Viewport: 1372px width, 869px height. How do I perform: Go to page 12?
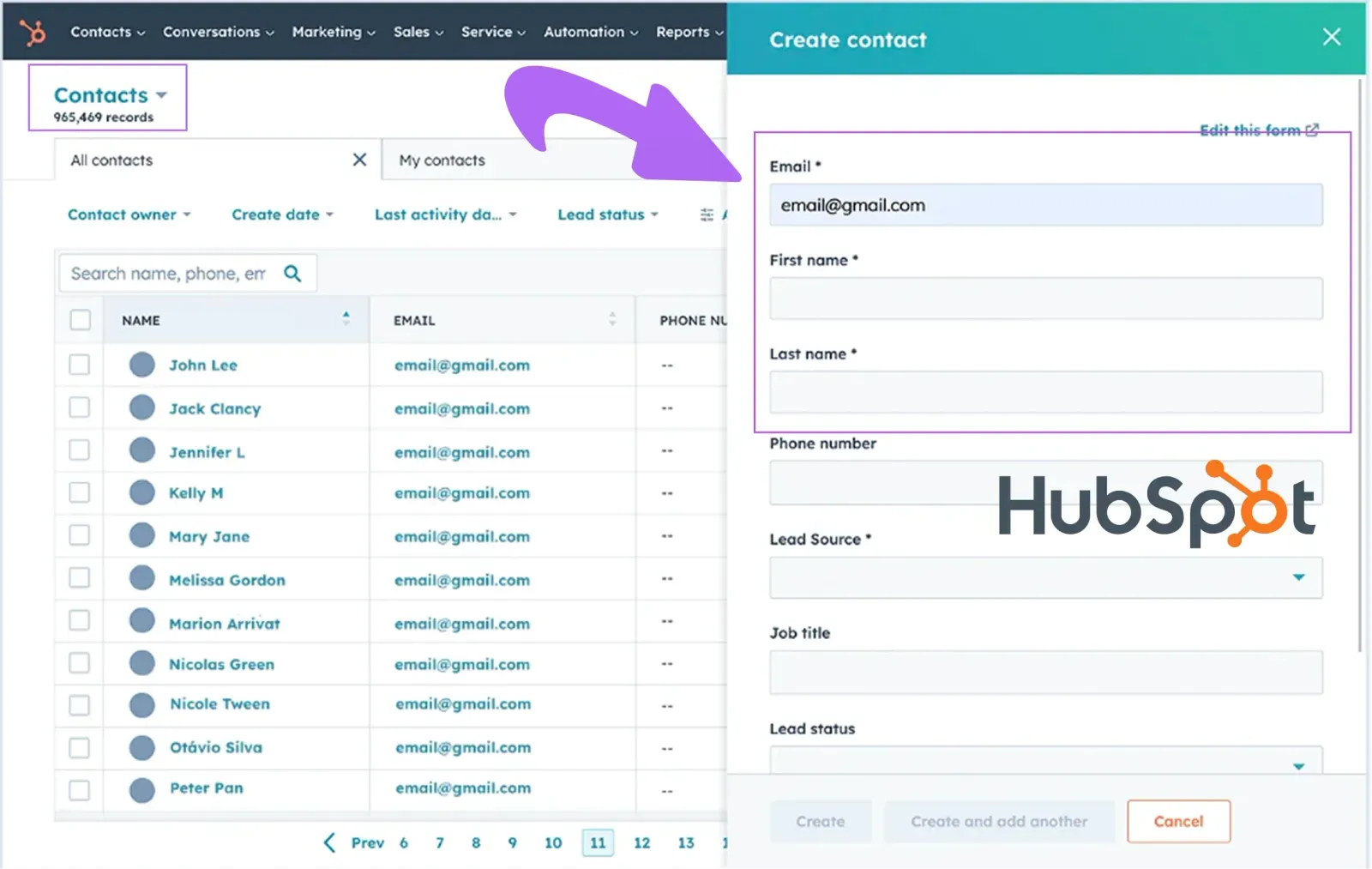(x=641, y=843)
